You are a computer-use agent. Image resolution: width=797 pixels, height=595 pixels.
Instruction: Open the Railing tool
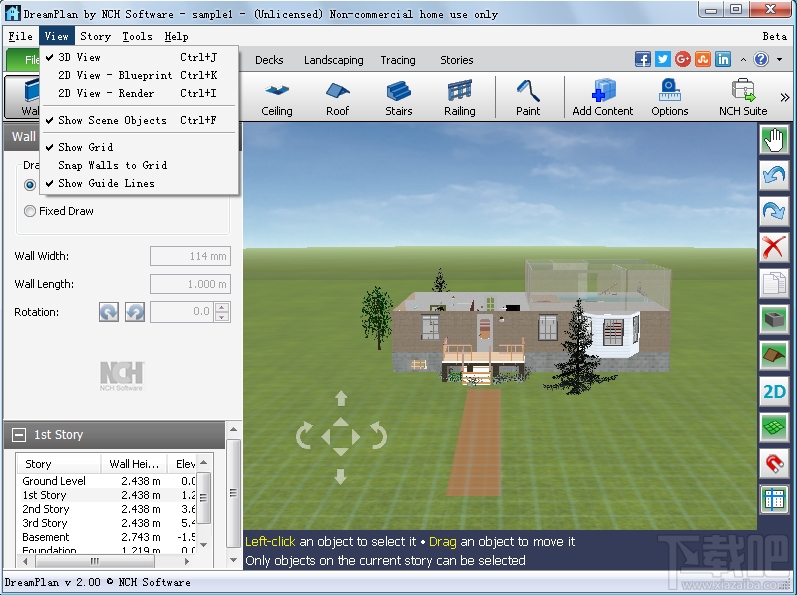tap(460, 98)
